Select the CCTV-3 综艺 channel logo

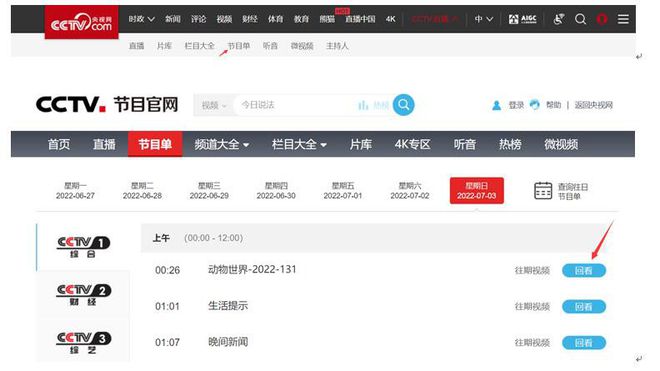pyautogui.click(x=83, y=343)
